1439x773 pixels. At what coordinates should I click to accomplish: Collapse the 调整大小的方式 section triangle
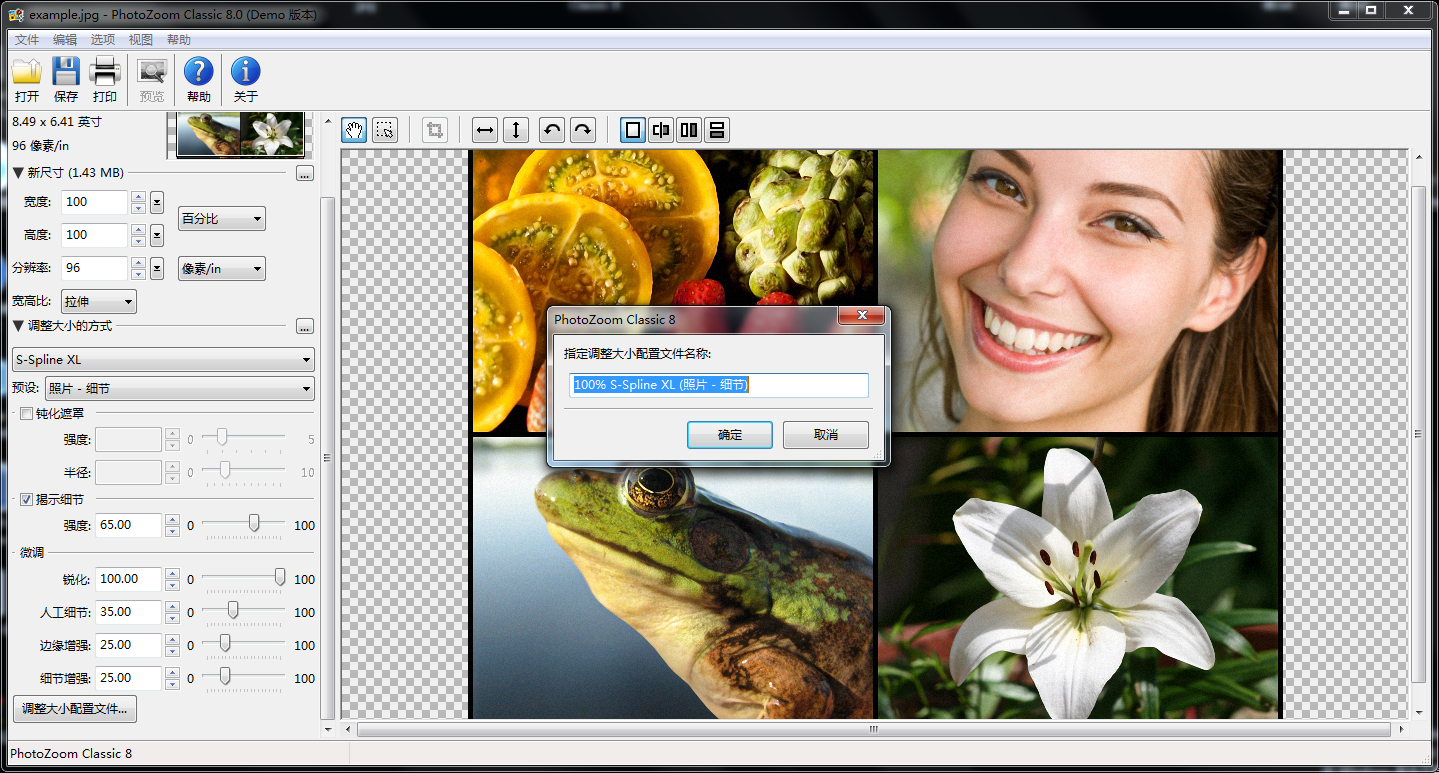(18, 326)
